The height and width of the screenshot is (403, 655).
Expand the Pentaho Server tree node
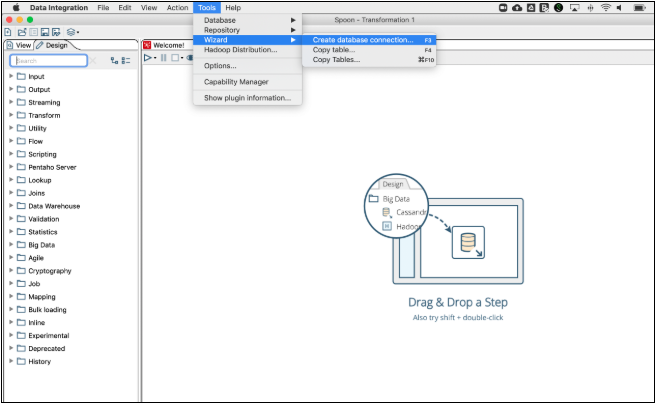11,167
